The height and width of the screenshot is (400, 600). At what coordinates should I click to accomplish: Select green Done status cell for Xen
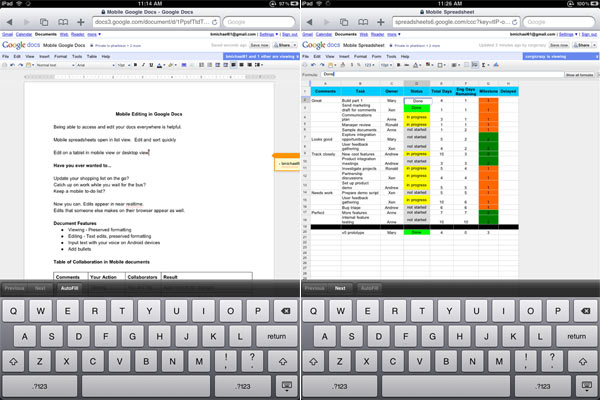tap(416, 108)
